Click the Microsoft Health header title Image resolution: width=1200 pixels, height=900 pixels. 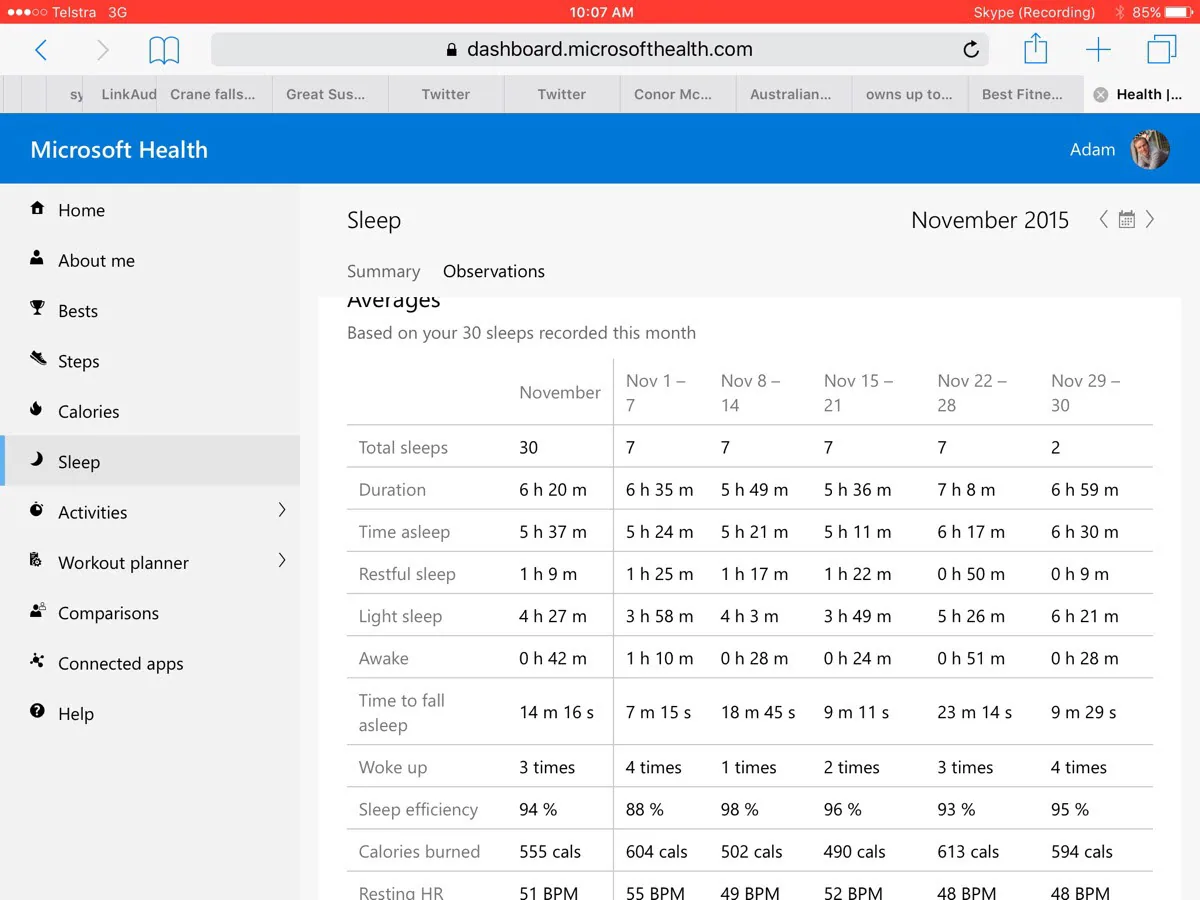tap(119, 150)
